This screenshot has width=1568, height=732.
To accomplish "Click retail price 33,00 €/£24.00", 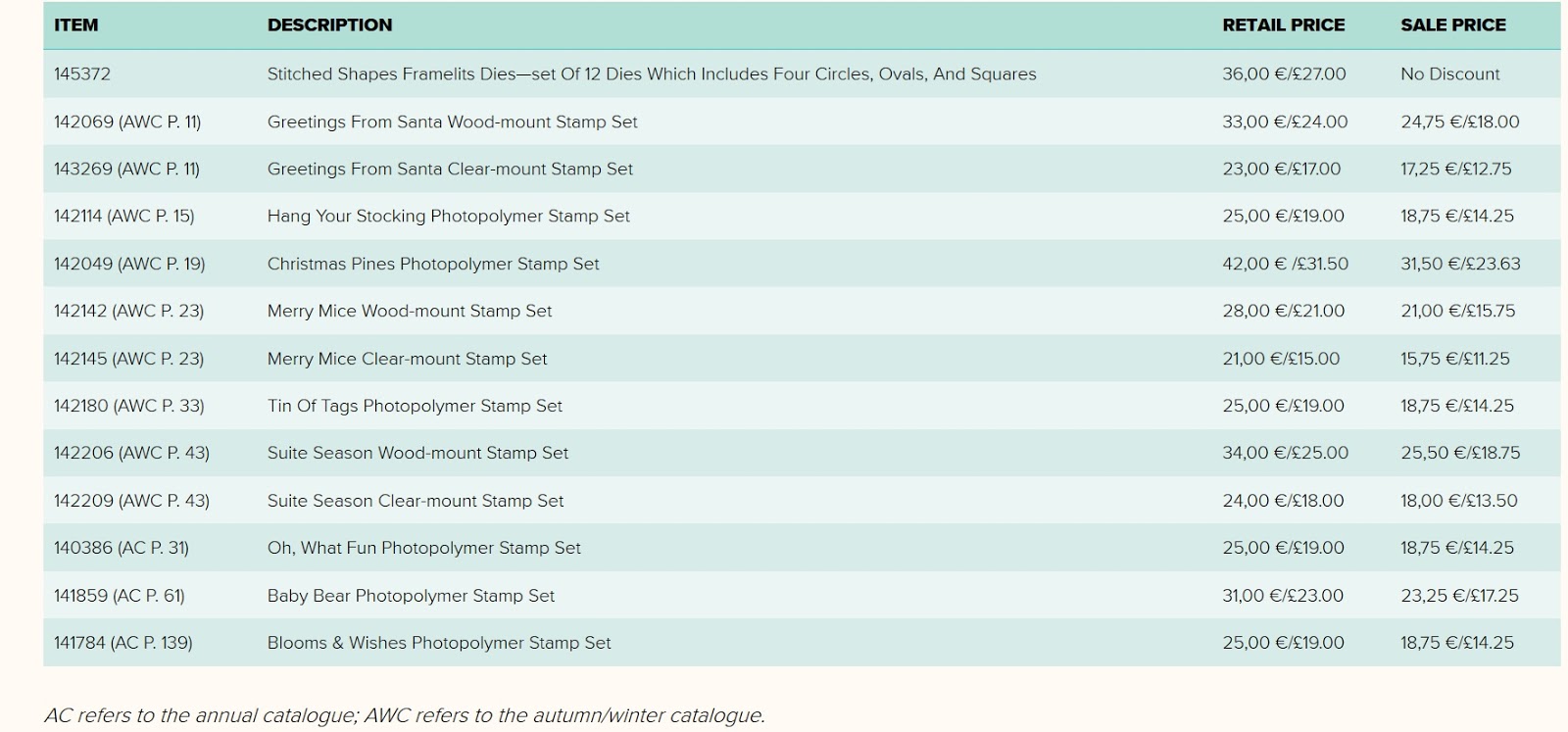I will point(1285,122).
